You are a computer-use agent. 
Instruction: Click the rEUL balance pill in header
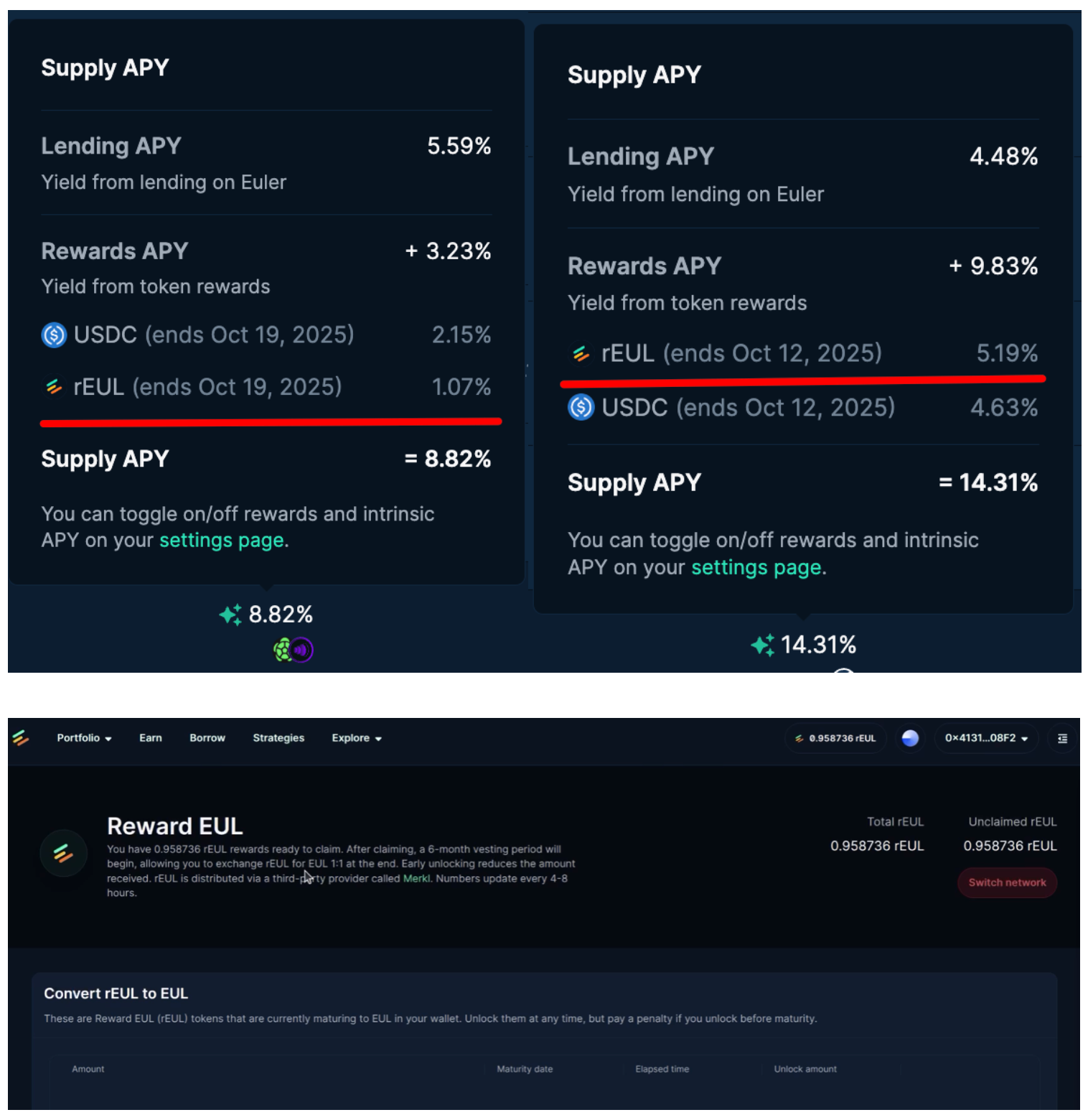click(x=835, y=738)
